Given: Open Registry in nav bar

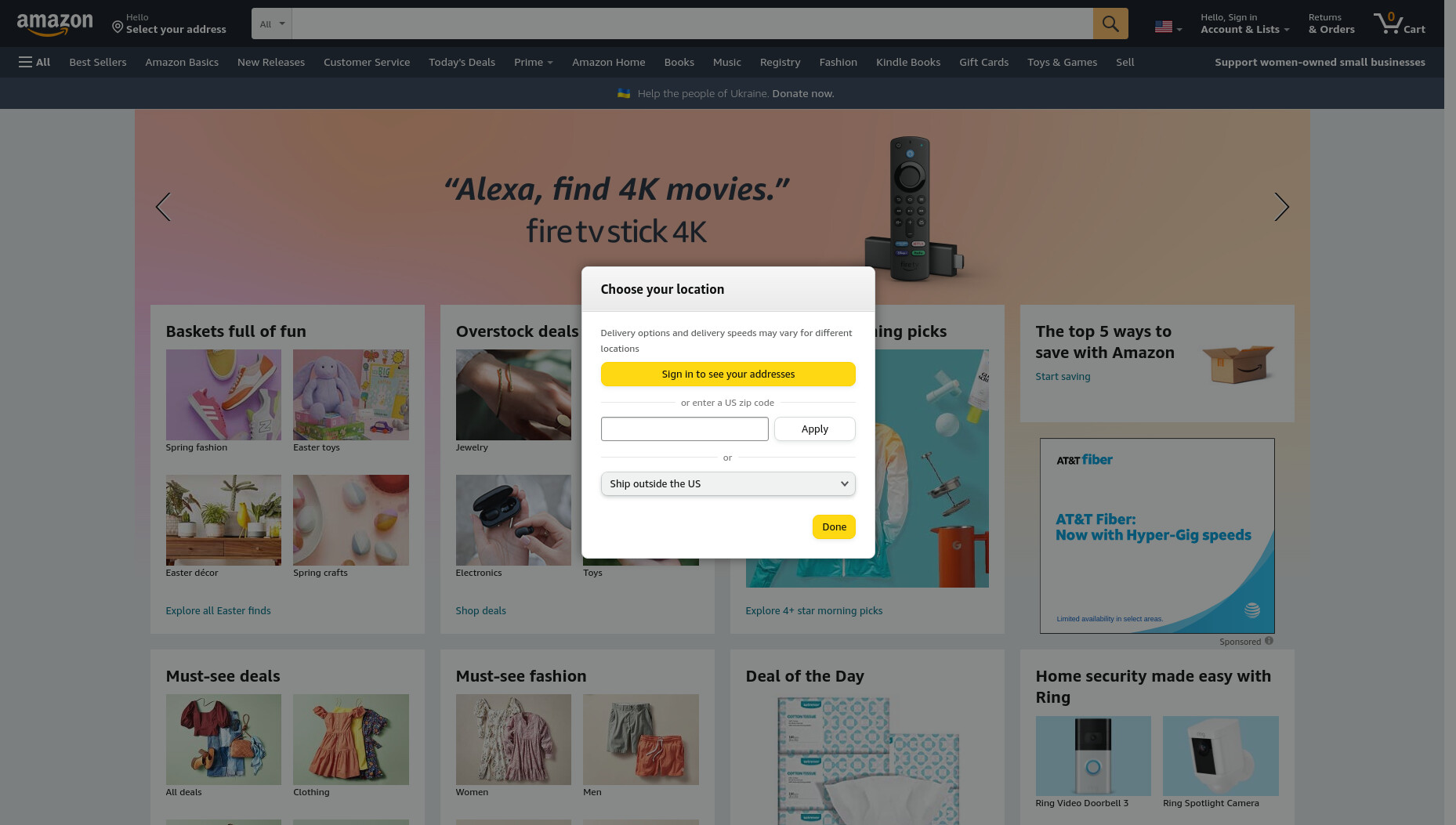Looking at the screenshot, I should [x=780, y=62].
